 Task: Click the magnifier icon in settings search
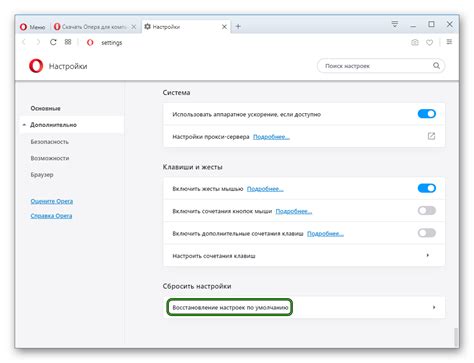click(436, 66)
